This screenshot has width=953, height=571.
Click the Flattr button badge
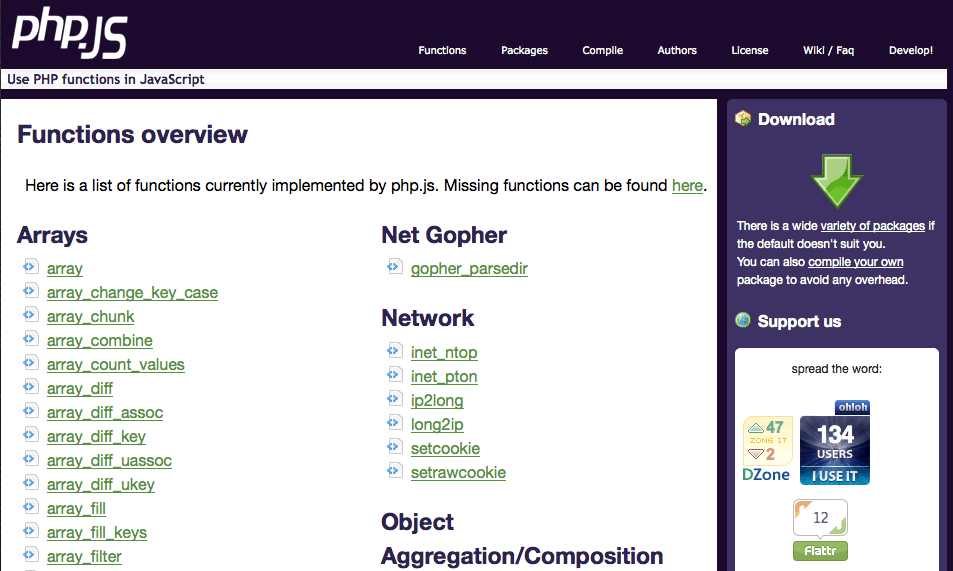[820, 531]
